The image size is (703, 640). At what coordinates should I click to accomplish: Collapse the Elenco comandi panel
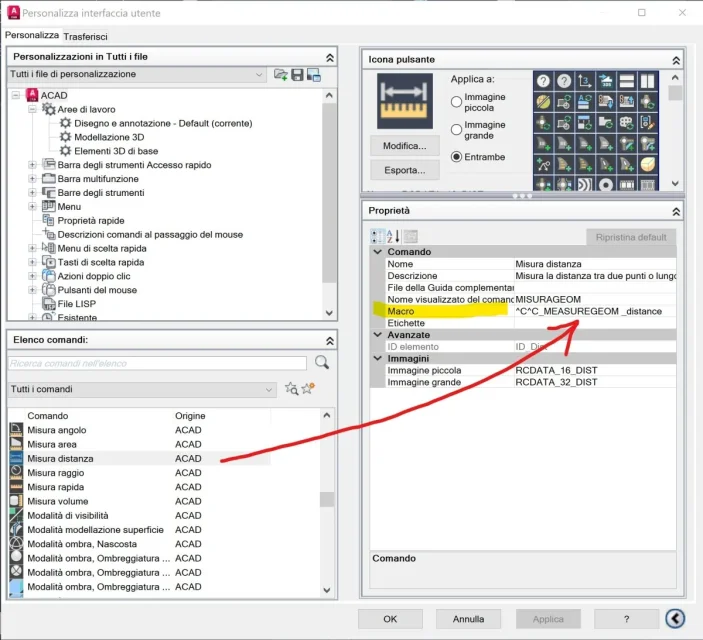330,341
